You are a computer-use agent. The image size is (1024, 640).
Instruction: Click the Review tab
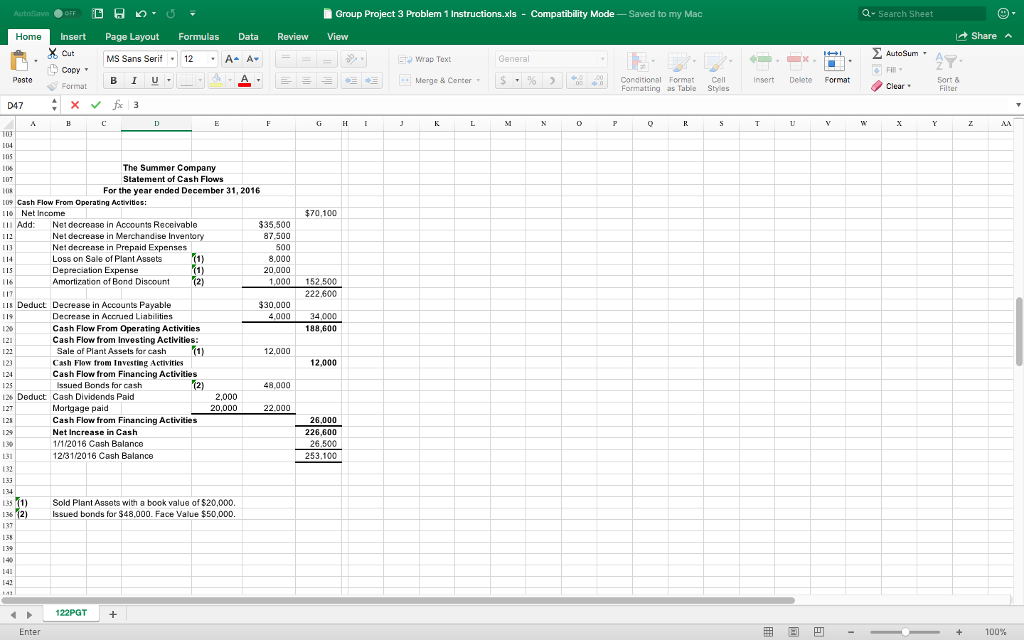(x=293, y=37)
